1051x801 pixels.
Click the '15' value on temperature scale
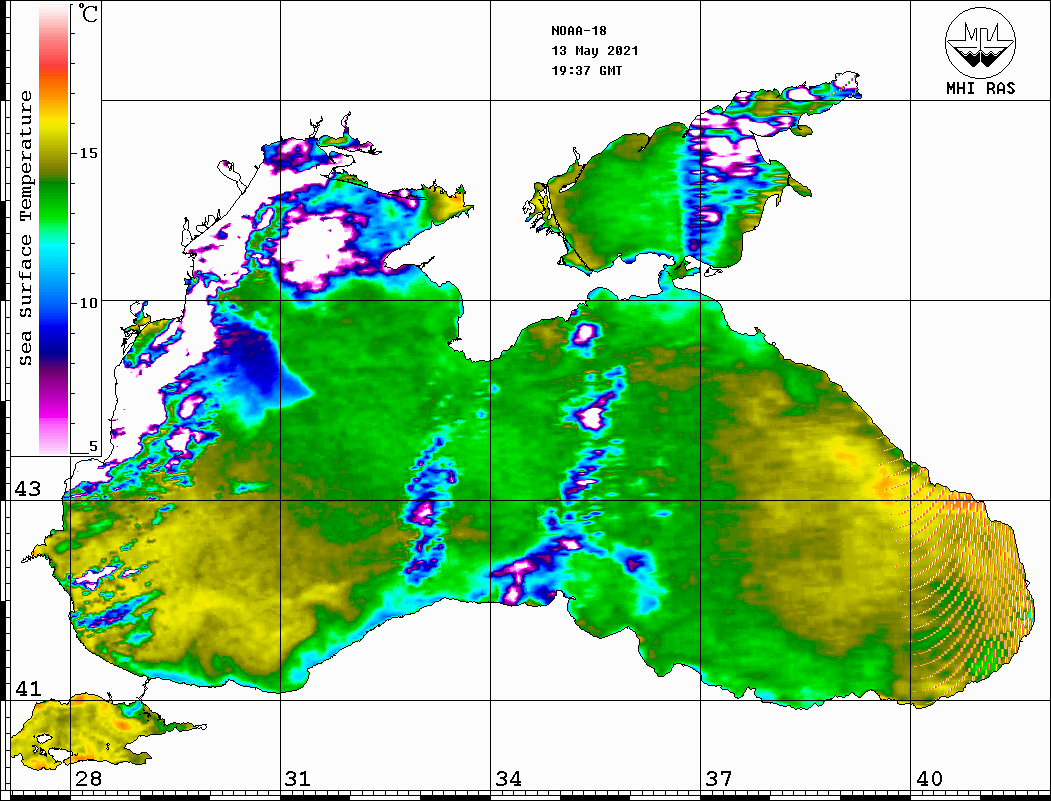(88, 153)
